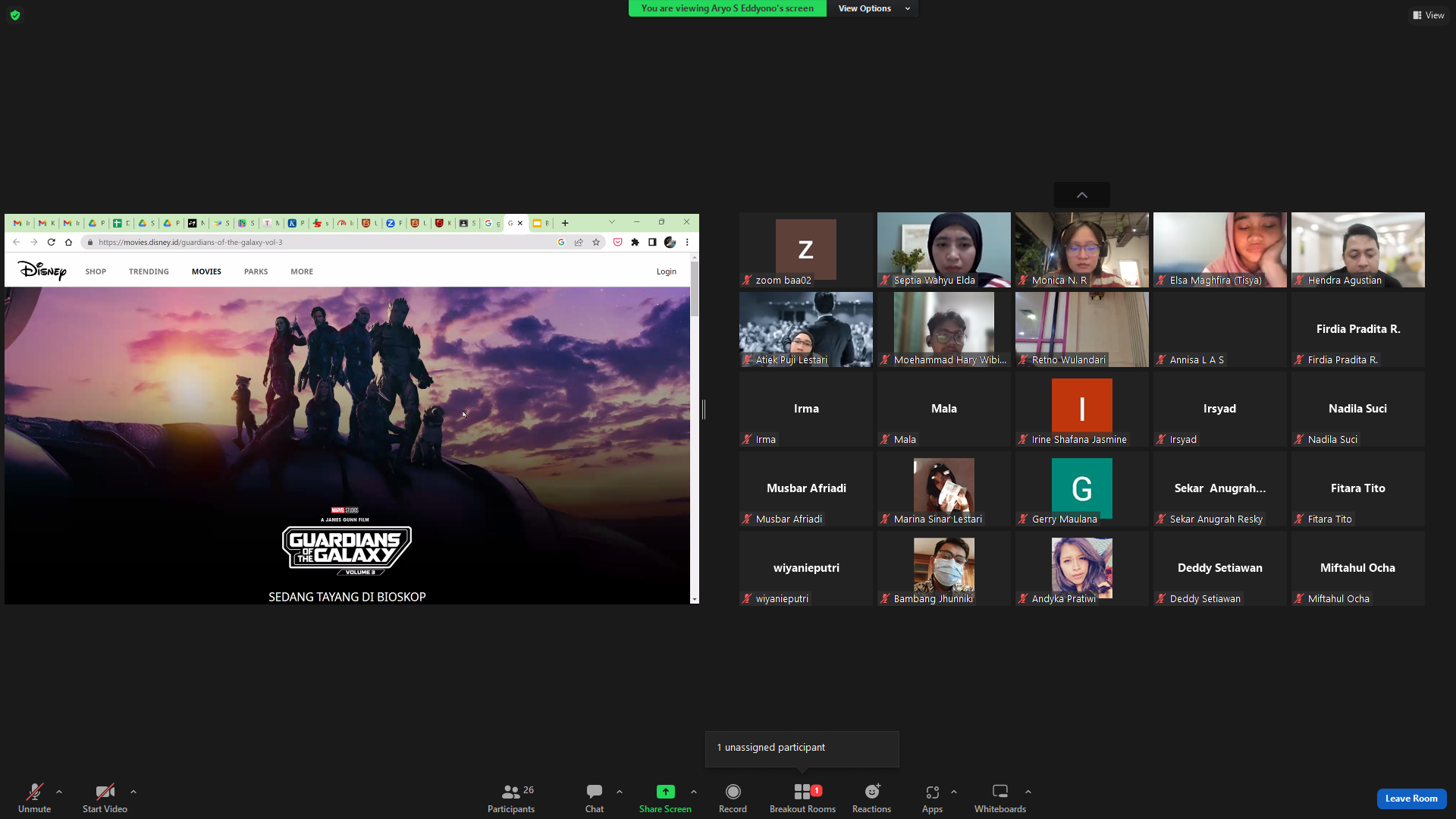The height and width of the screenshot is (819, 1456).
Task: Switch to the Zoom browser tab
Action: (394, 223)
